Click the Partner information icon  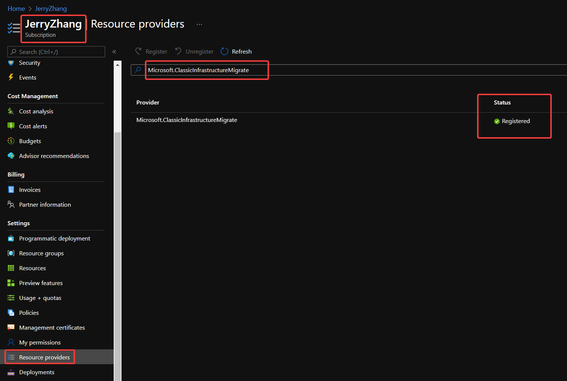[x=11, y=205]
